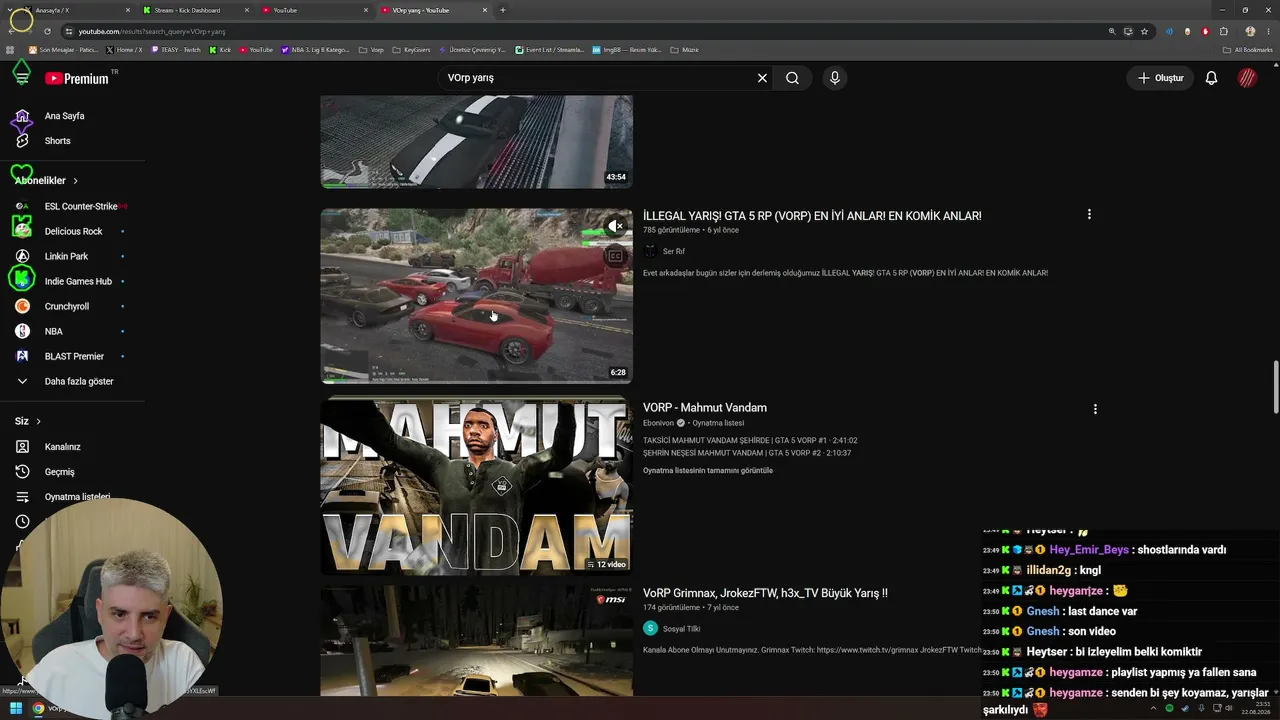Open the Ebonivon channel link
The height and width of the screenshot is (720, 1280).
[x=659, y=423]
